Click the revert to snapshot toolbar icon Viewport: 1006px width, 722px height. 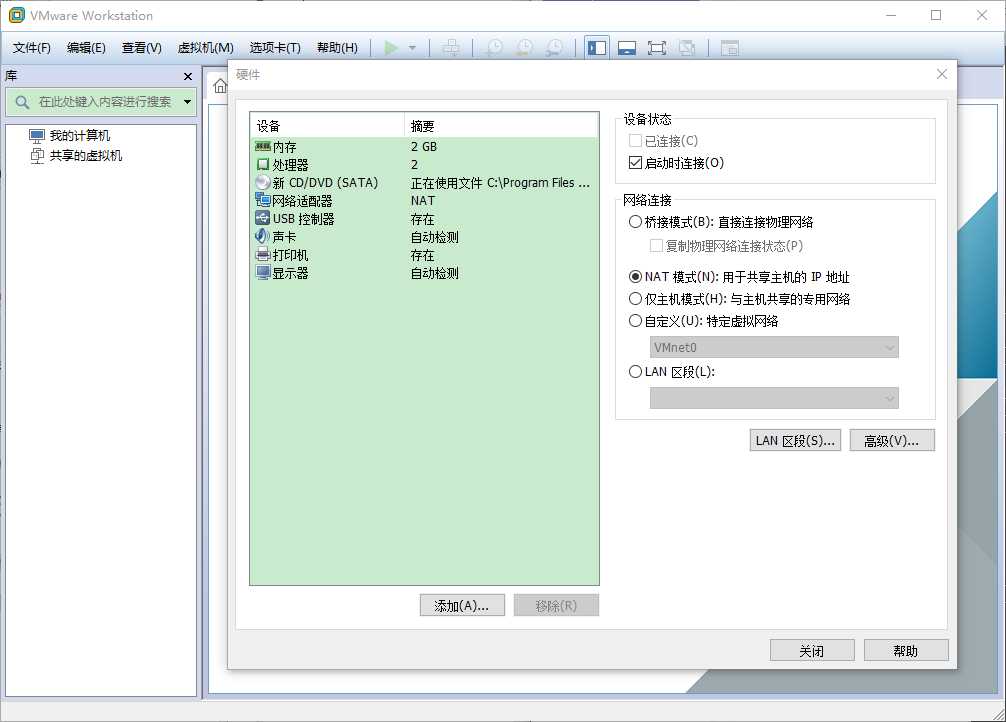point(525,48)
